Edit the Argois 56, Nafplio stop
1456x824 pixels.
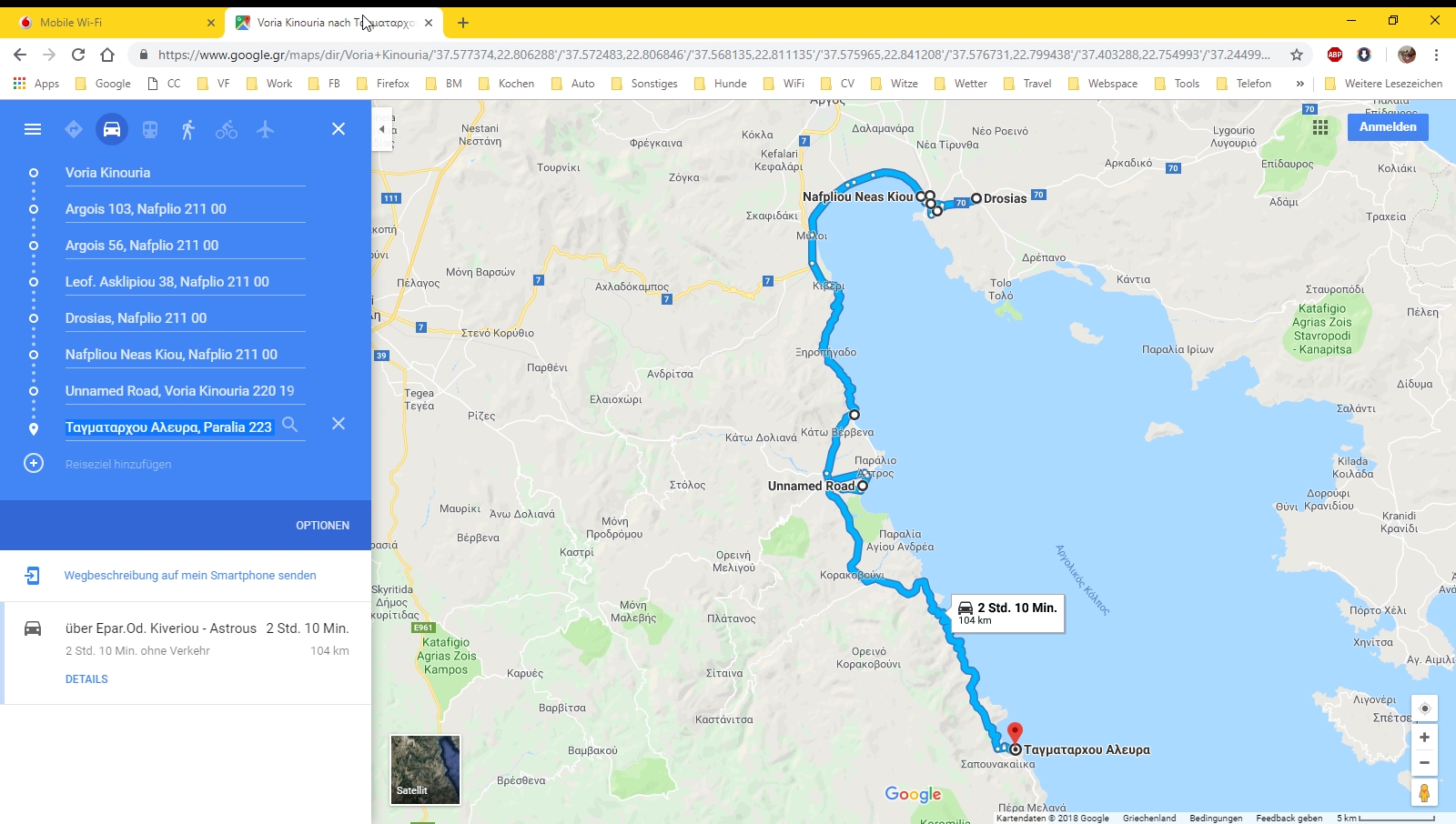pos(185,246)
